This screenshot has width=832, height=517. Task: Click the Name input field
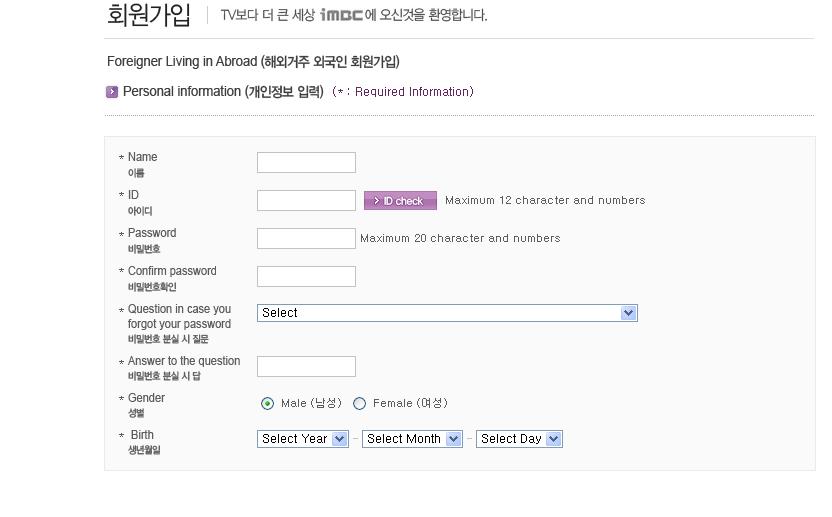coord(306,162)
